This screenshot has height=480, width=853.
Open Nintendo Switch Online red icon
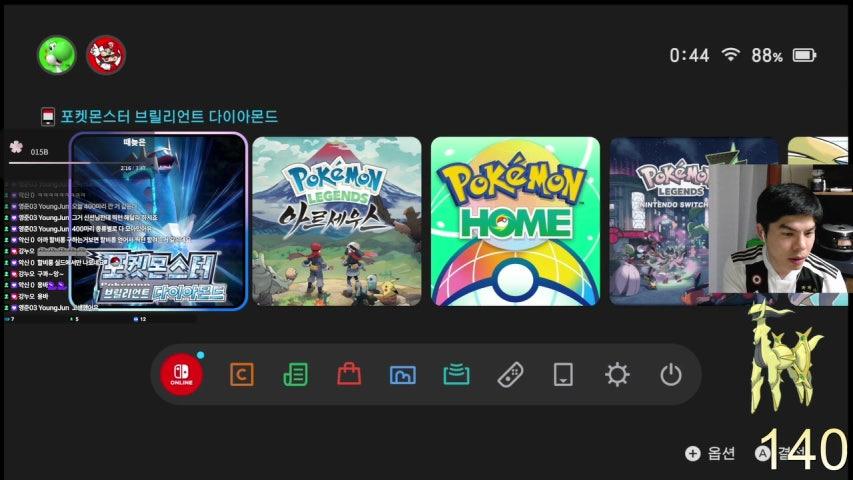point(181,374)
